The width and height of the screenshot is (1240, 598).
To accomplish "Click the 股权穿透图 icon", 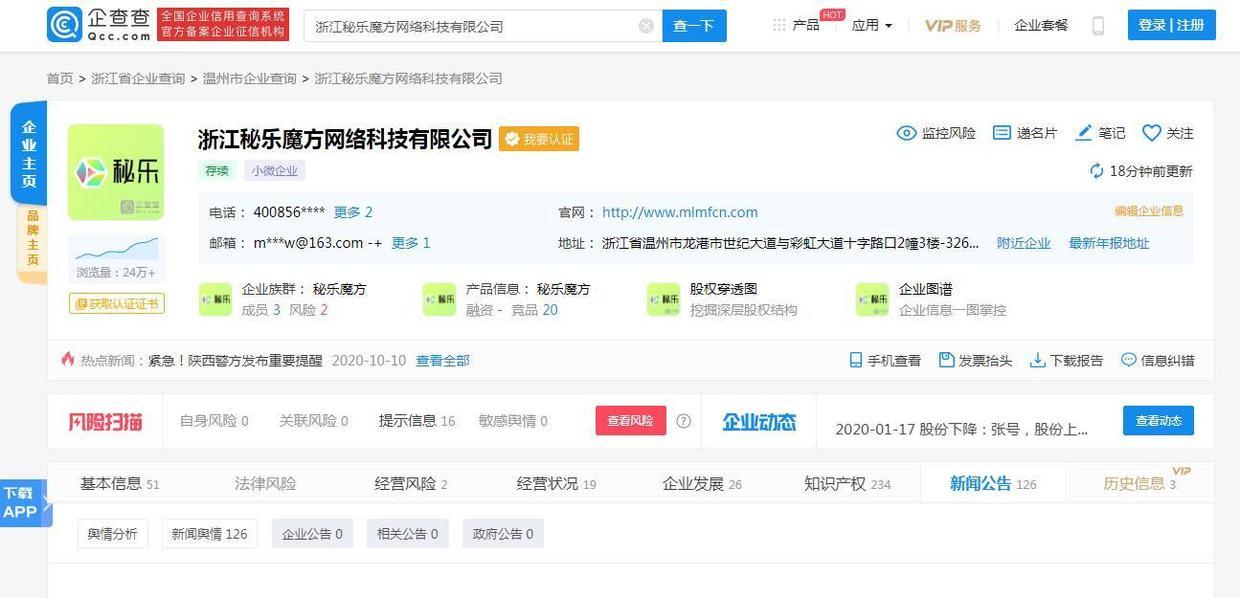I will click(663, 299).
